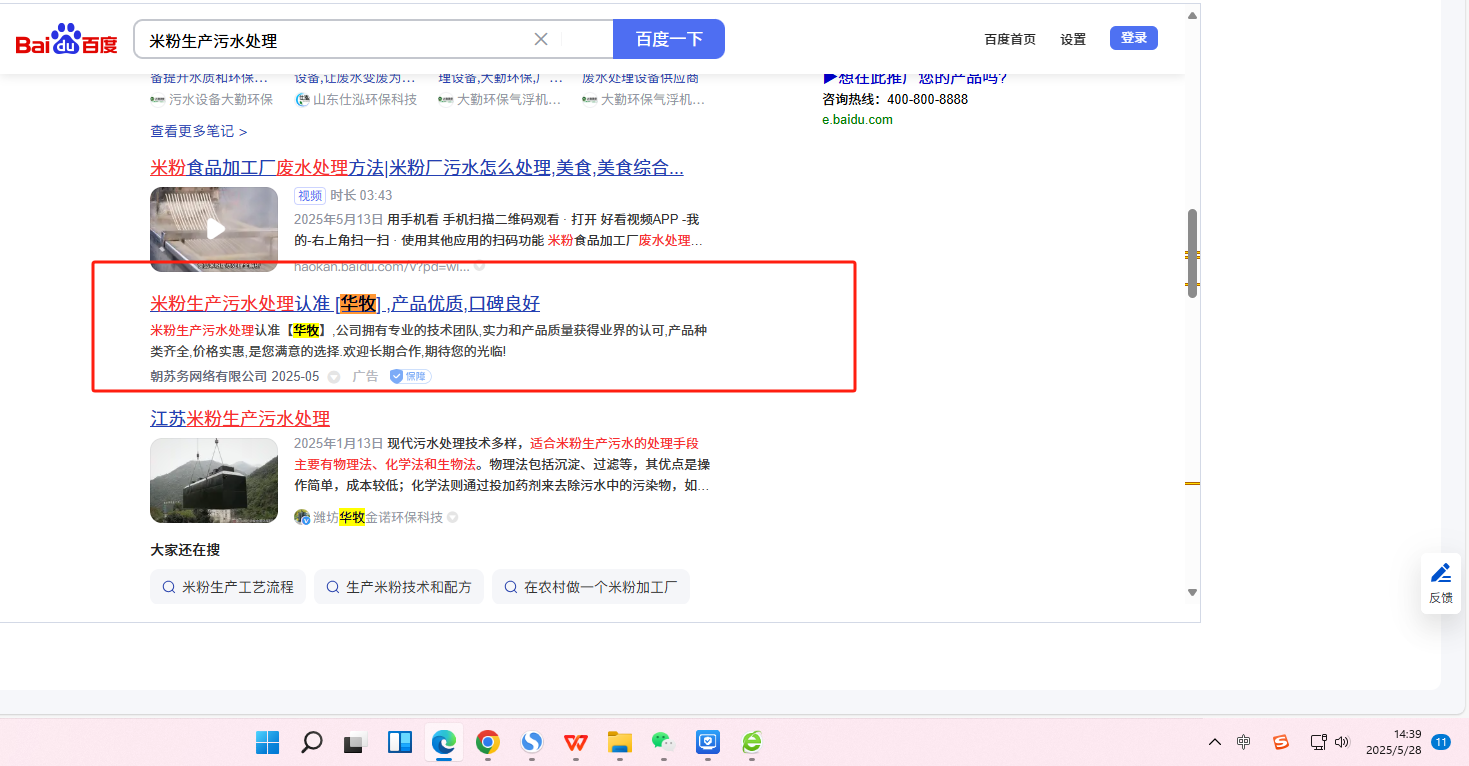Click the page's vertical scrollbar thumb
1469x766 pixels.
coord(1192,253)
